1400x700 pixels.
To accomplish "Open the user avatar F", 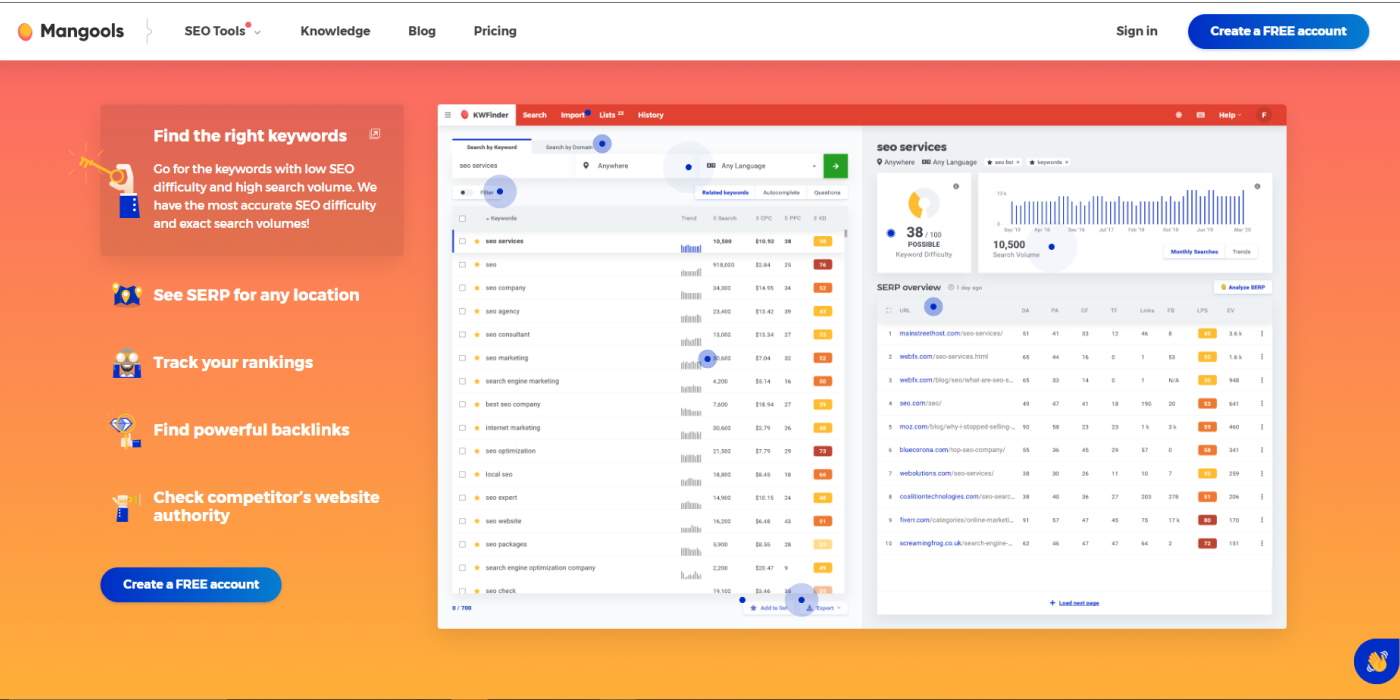I will pyautogui.click(x=1263, y=115).
